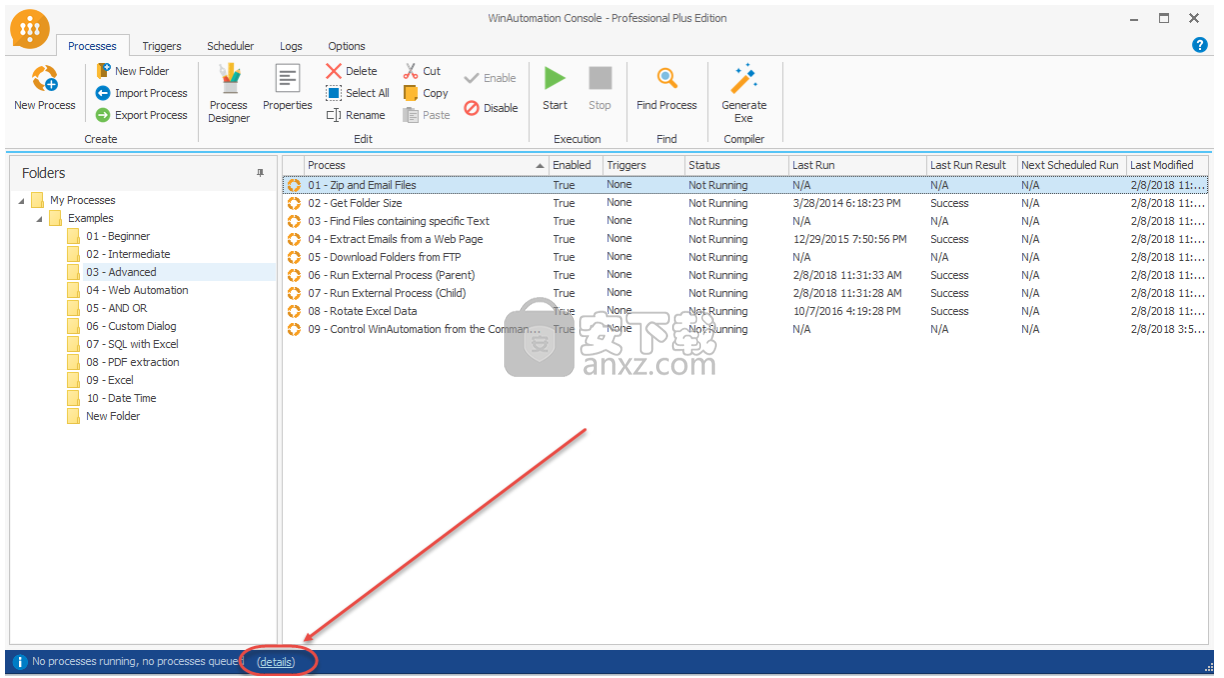Open the help question mark icon
Viewport: 1224px width, 678px height.
coord(1200,45)
